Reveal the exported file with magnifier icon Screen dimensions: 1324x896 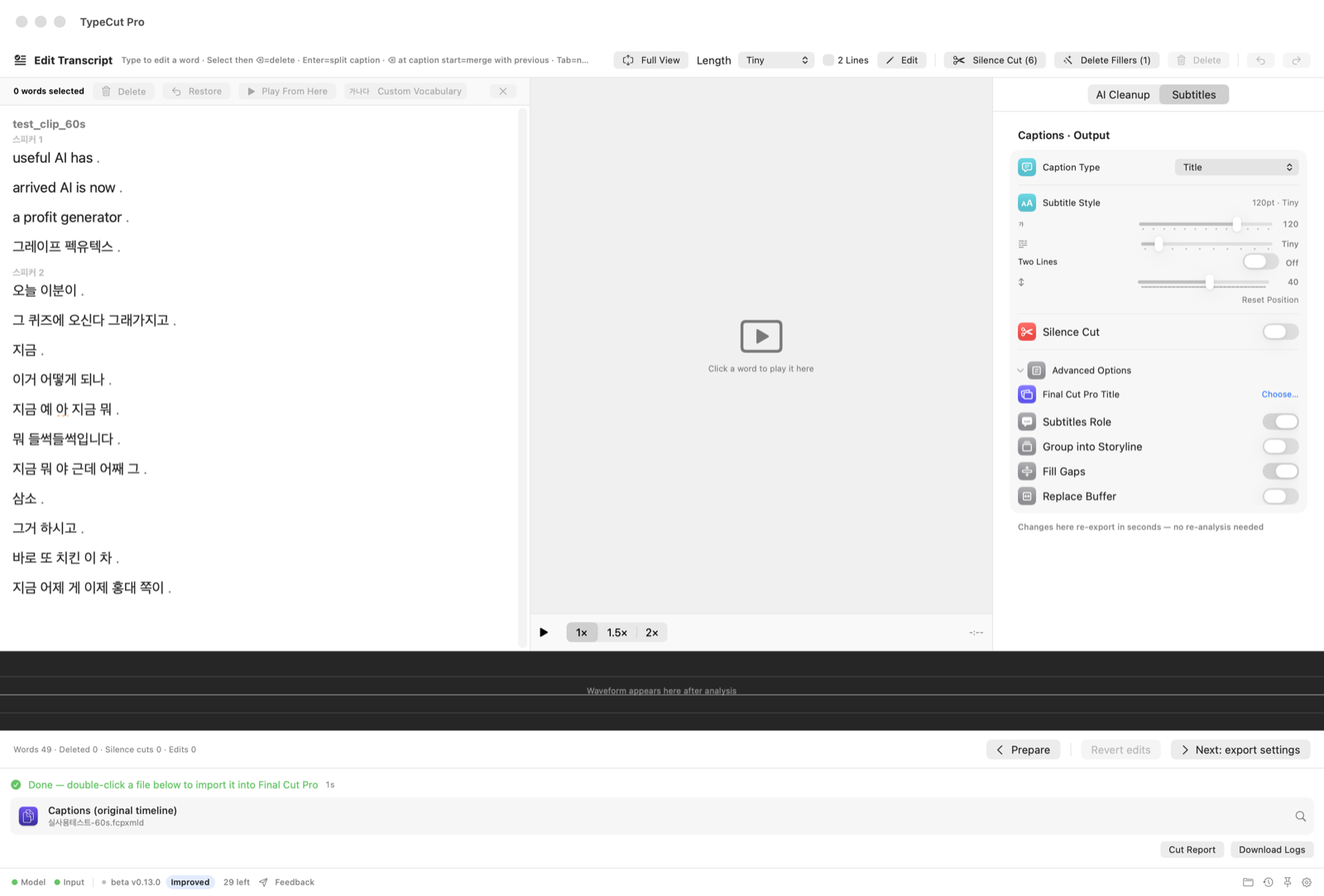[1300, 817]
